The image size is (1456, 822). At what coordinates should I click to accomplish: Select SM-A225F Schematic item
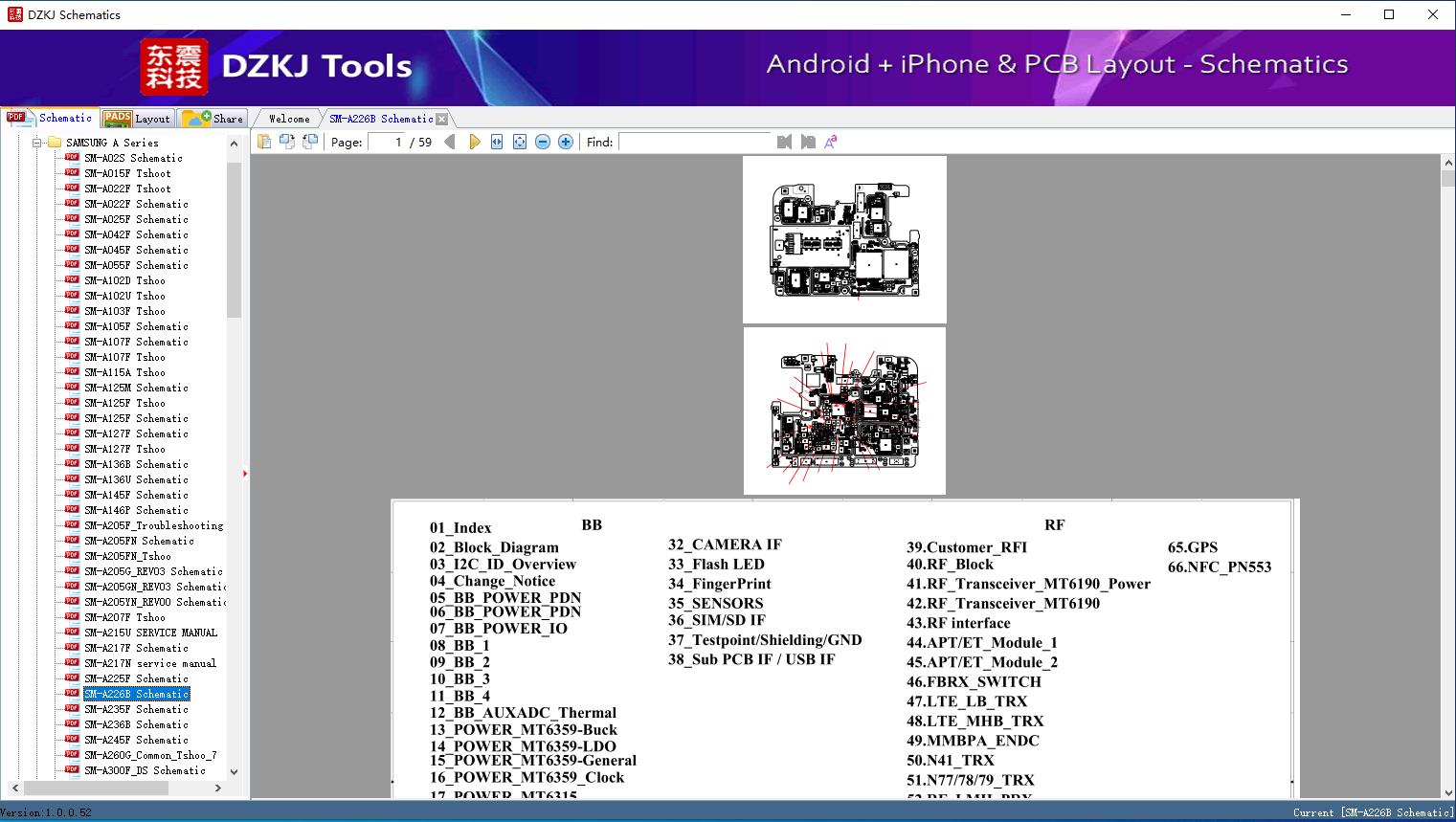[x=136, y=678]
